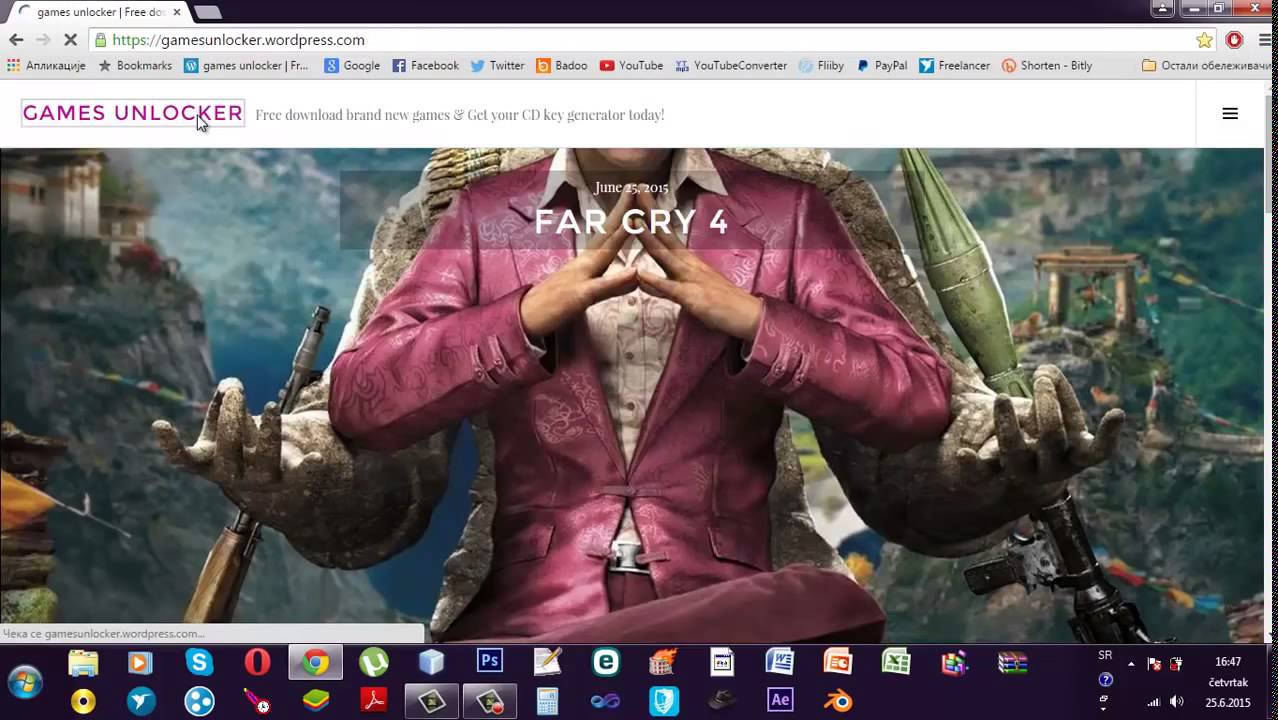Click the GAMES UNLOCKER site logo

133,114
